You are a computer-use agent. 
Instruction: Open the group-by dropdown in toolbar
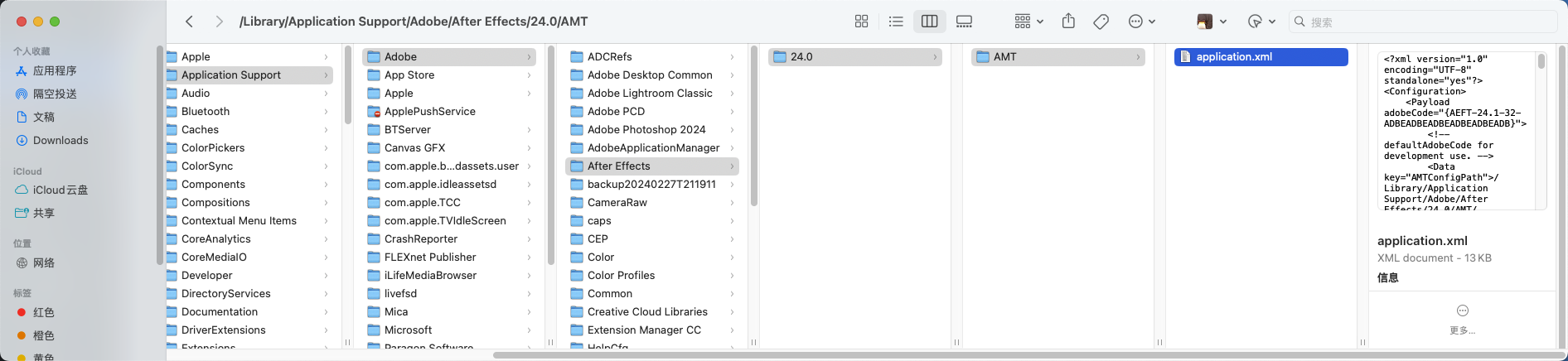click(x=1028, y=22)
